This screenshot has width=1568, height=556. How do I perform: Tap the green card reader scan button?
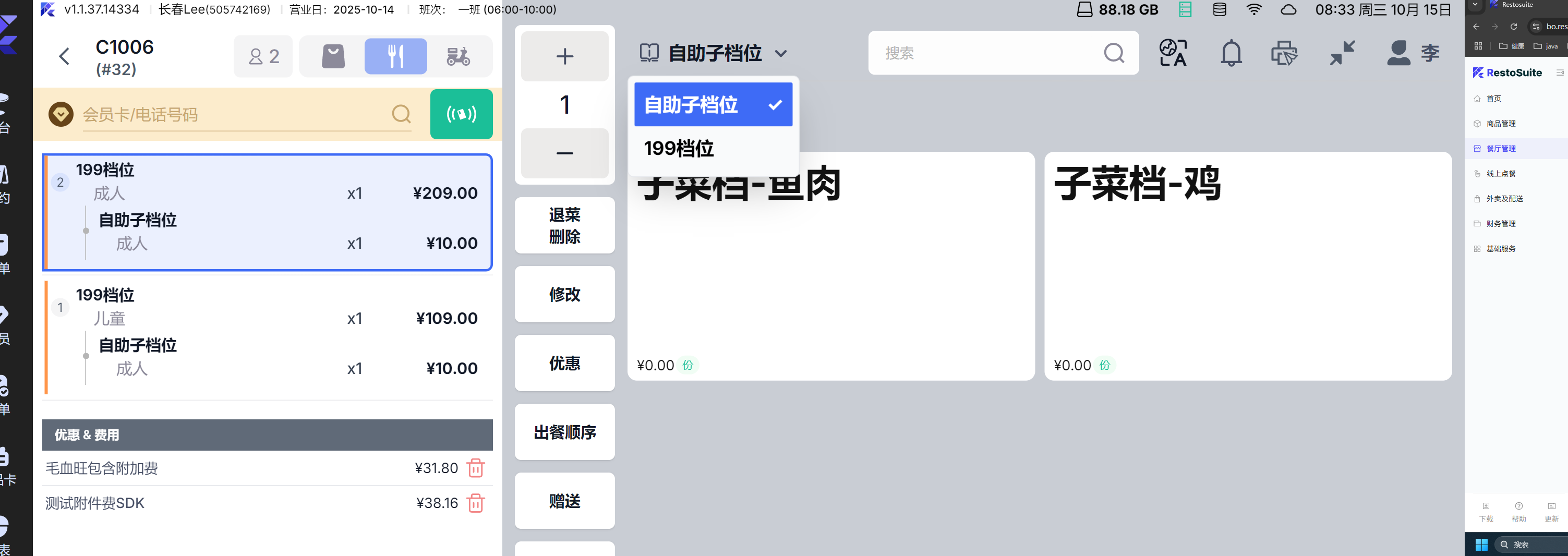(x=461, y=114)
